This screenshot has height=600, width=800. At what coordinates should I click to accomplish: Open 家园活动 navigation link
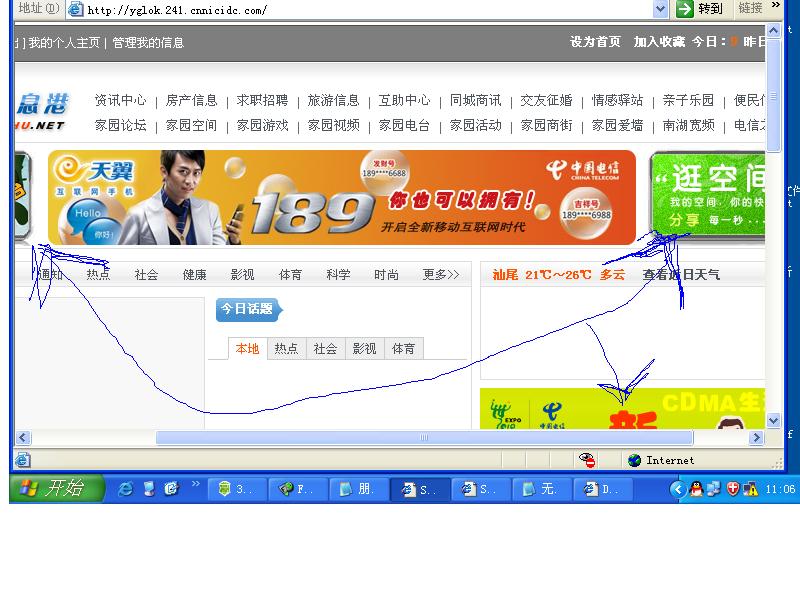pos(476,125)
